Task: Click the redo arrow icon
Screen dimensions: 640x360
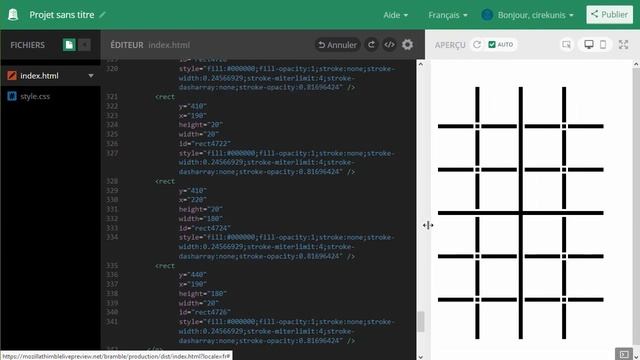Action: [371, 44]
